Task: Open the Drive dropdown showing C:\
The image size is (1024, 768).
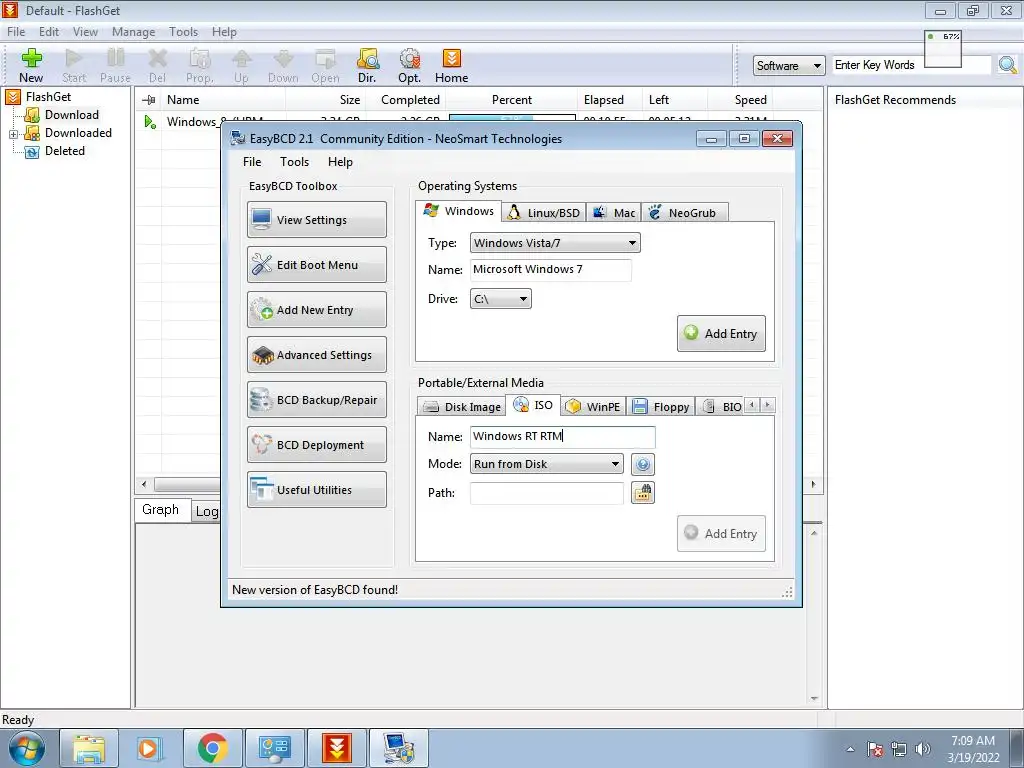Action: (500, 299)
